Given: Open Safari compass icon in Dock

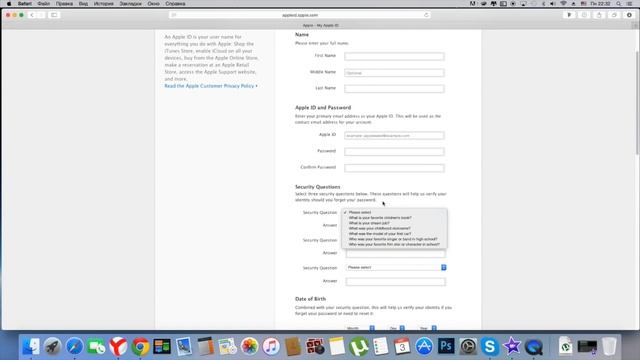Looking at the screenshot, I should [x=74, y=347].
